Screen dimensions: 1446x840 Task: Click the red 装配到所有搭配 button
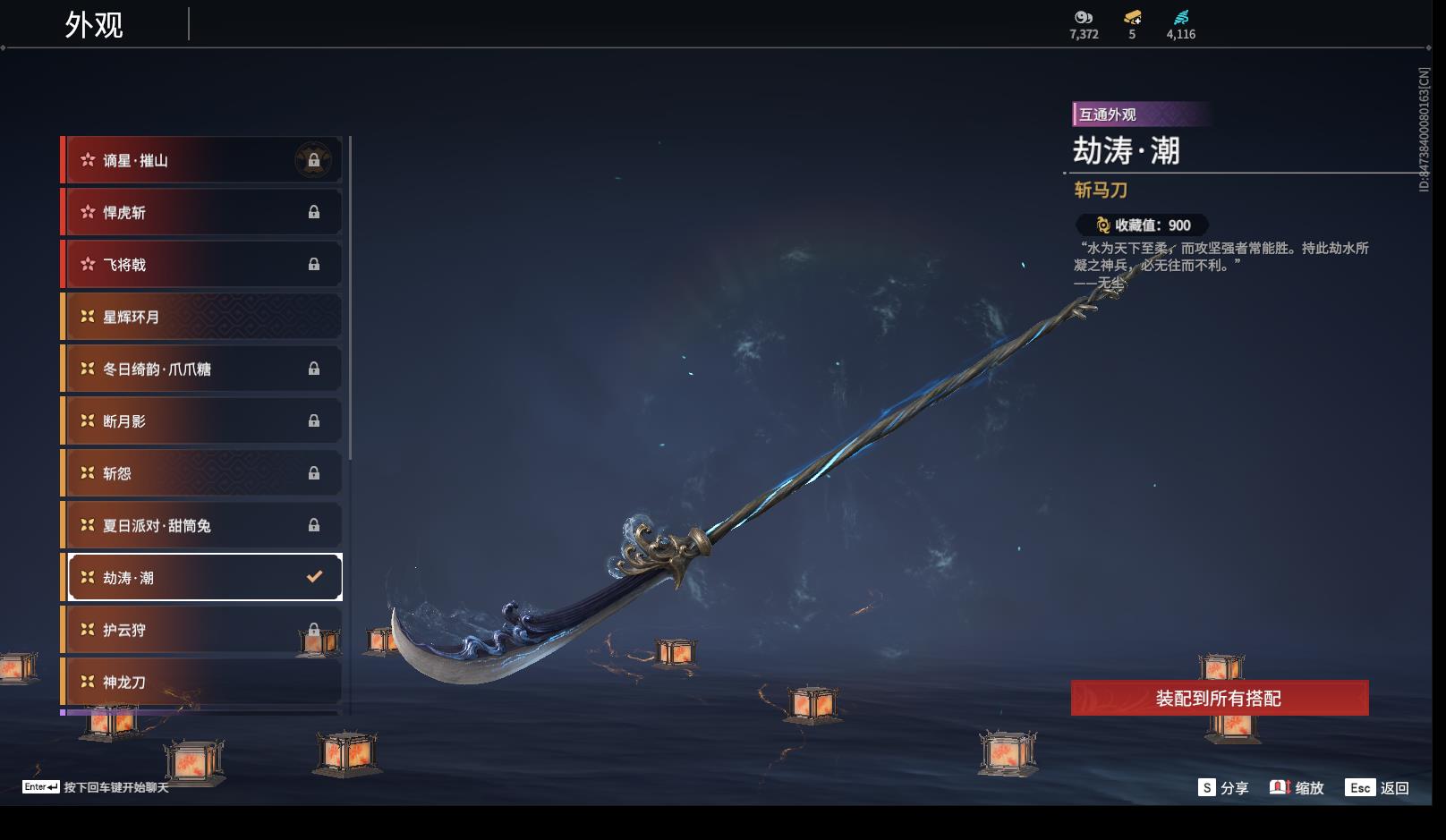click(1220, 698)
